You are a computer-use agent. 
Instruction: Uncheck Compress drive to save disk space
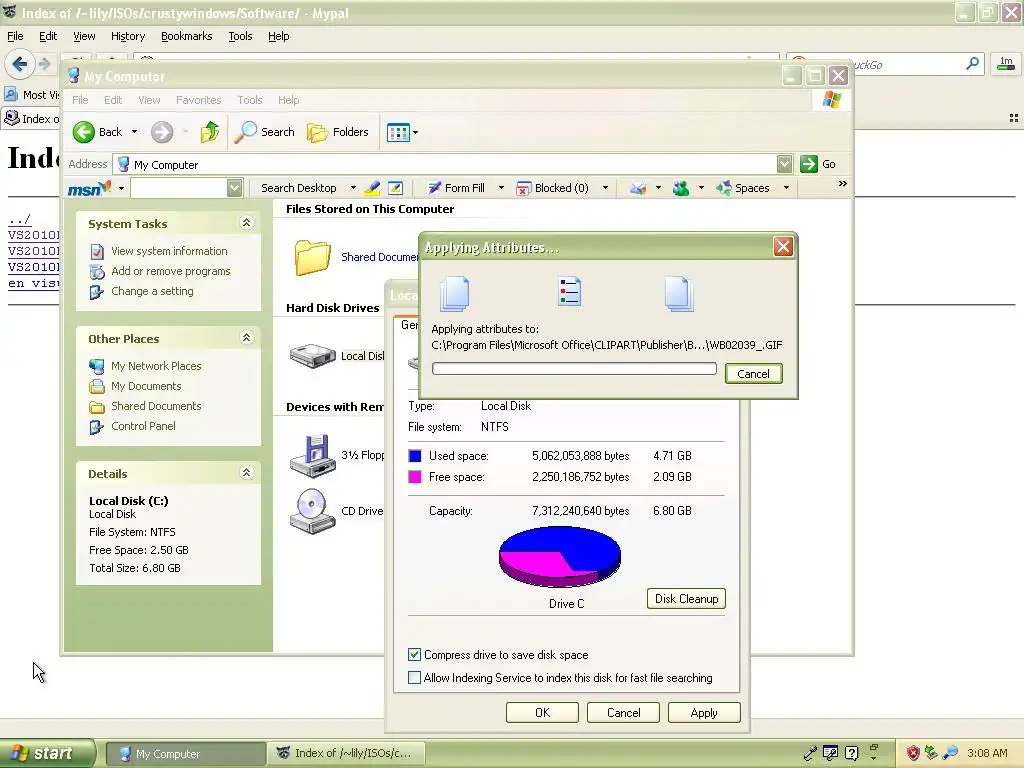pyautogui.click(x=414, y=654)
